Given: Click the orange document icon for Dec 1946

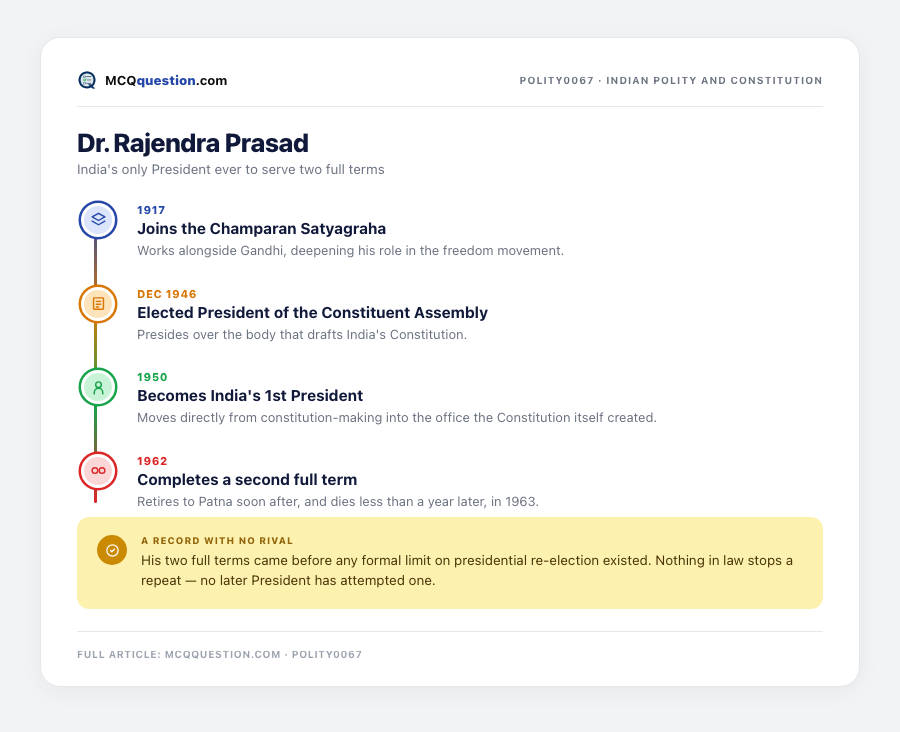Looking at the screenshot, I should point(98,303).
